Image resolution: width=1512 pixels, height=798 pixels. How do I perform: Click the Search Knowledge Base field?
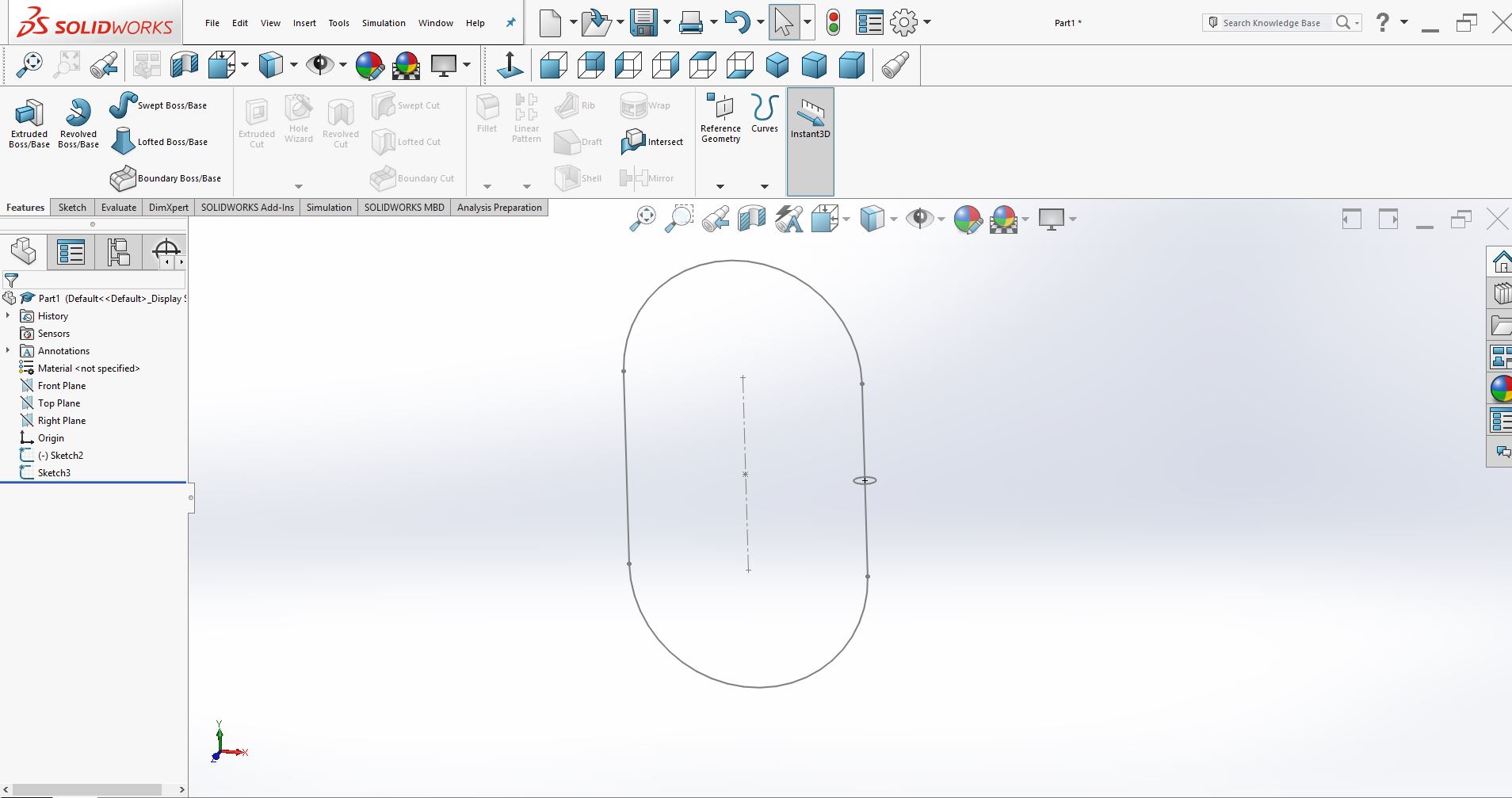(1271, 23)
